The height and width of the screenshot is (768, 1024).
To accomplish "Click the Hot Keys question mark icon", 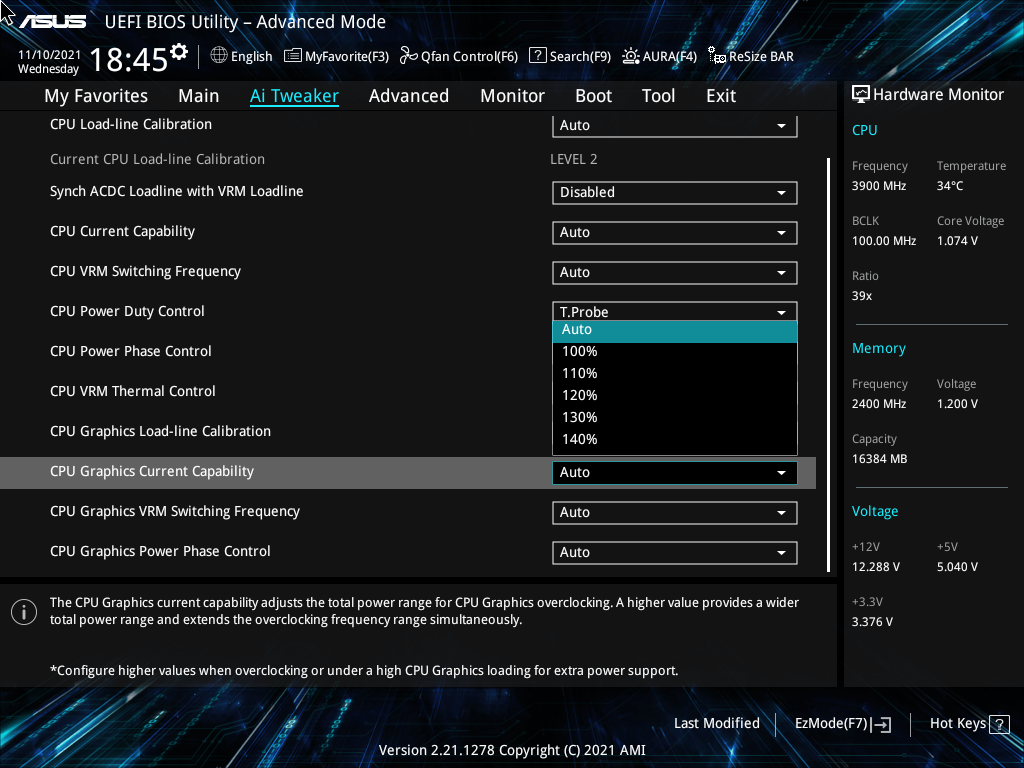I will (x=999, y=724).
